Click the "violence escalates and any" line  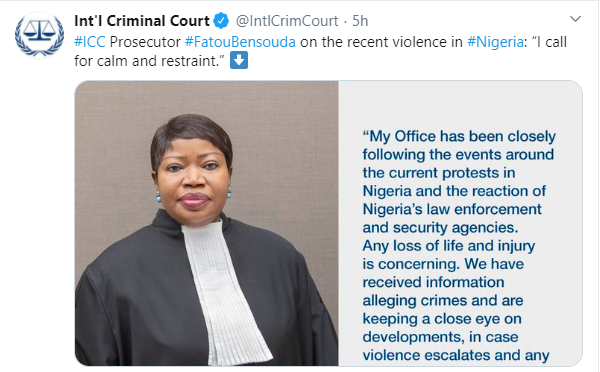coord(456,355)
